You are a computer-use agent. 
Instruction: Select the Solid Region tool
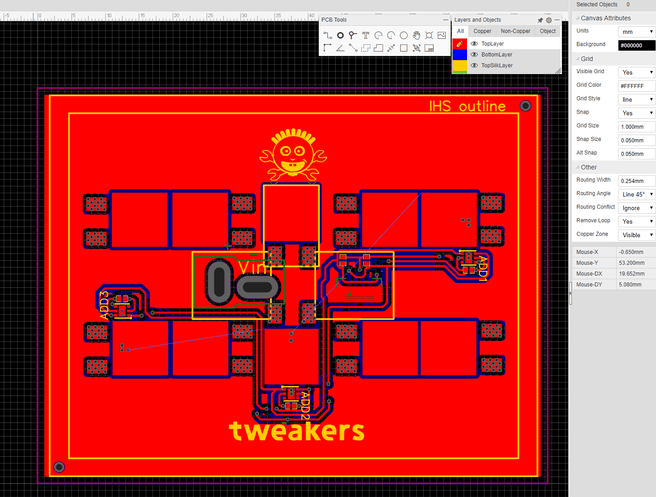click(378, 48)
